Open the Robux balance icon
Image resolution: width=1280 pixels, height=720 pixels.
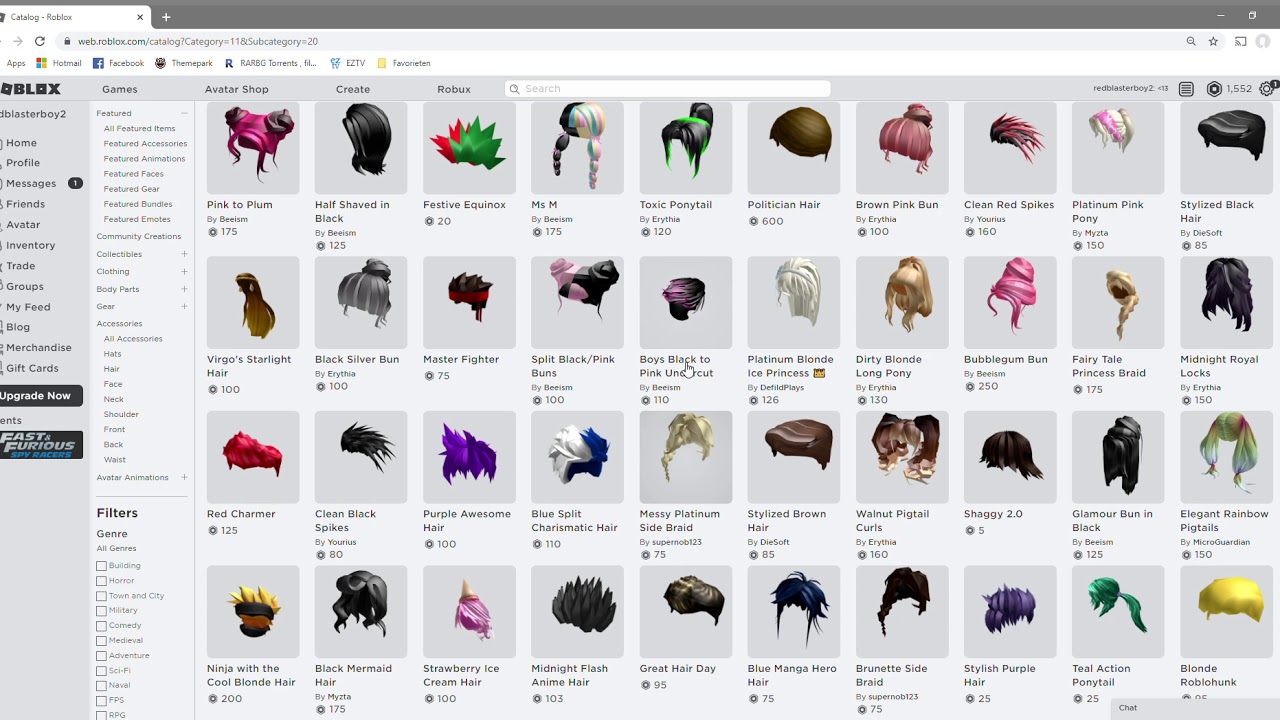(1214, 89)
